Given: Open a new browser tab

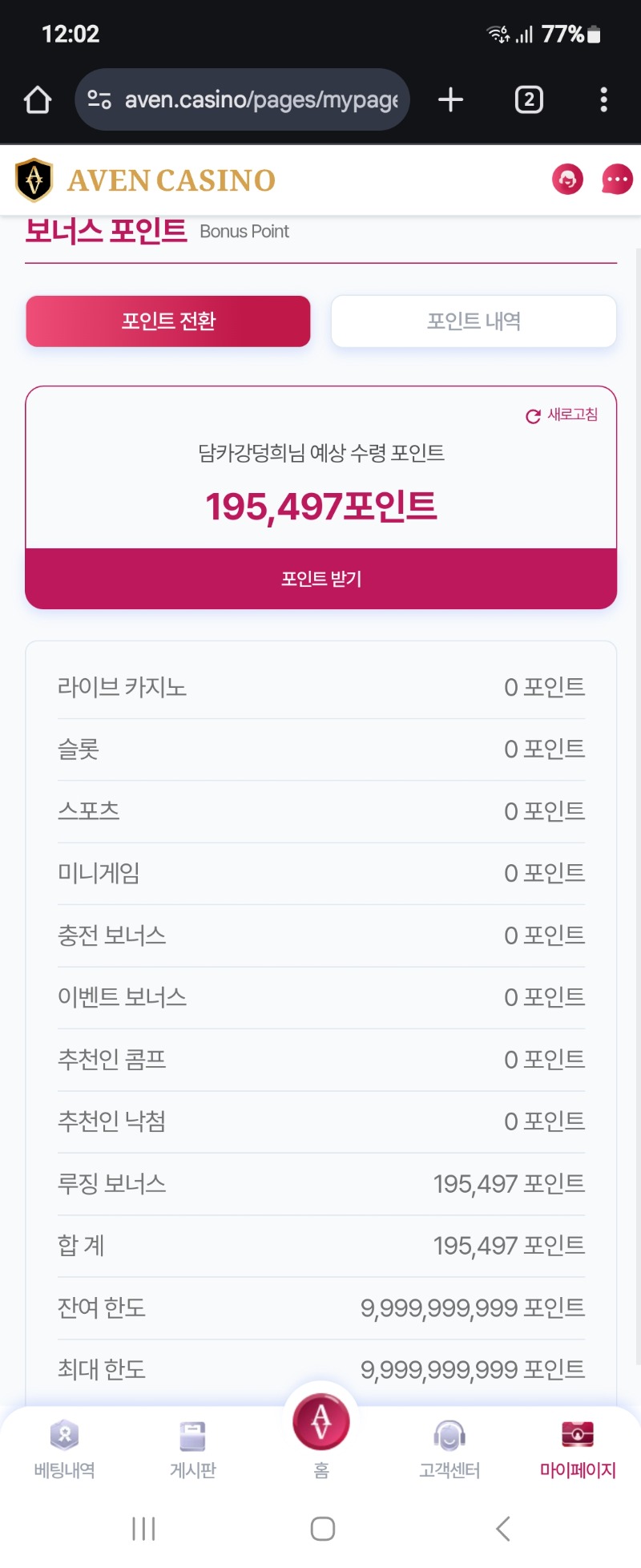Looking at the screenshot, I should coord(450,99).
